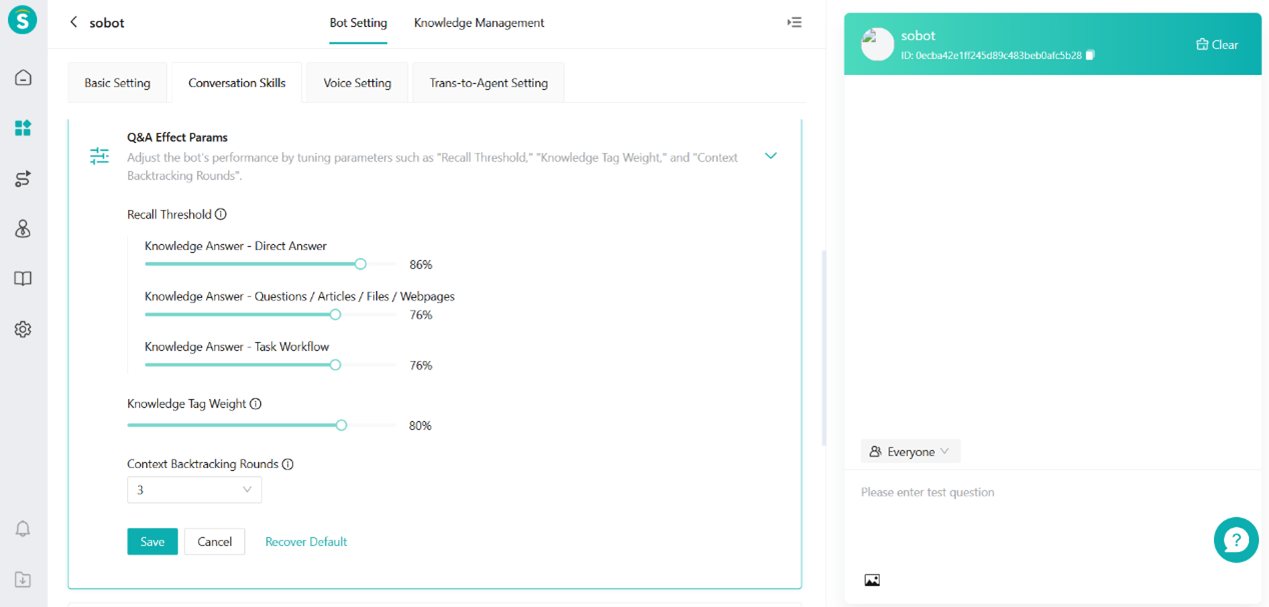Open the Everyone audience dropdown

click(x=910, y=452)
